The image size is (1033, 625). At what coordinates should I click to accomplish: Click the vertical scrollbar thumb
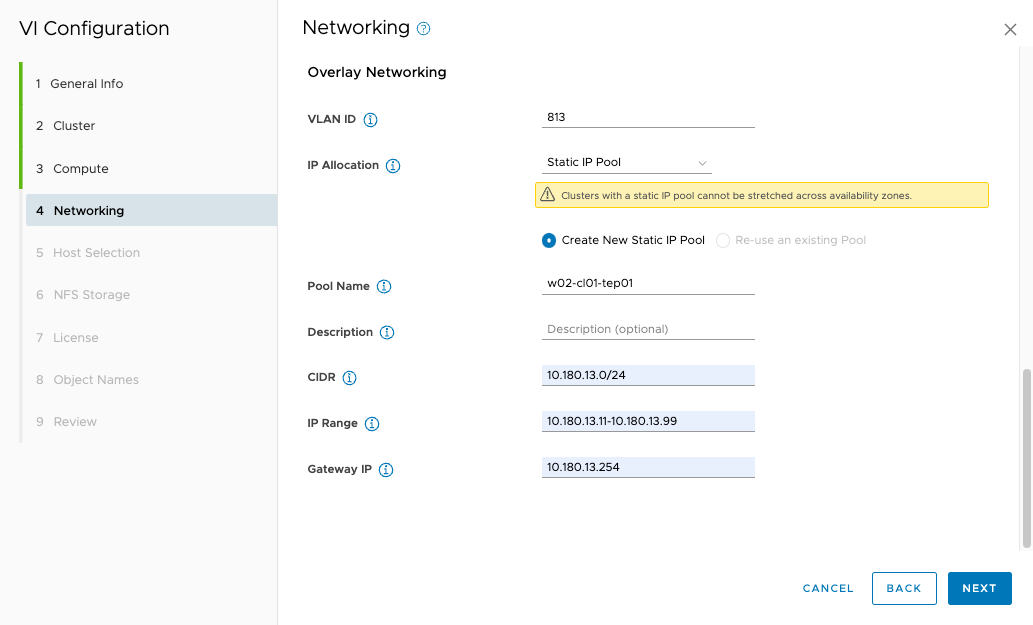(x=1026, y=458)
